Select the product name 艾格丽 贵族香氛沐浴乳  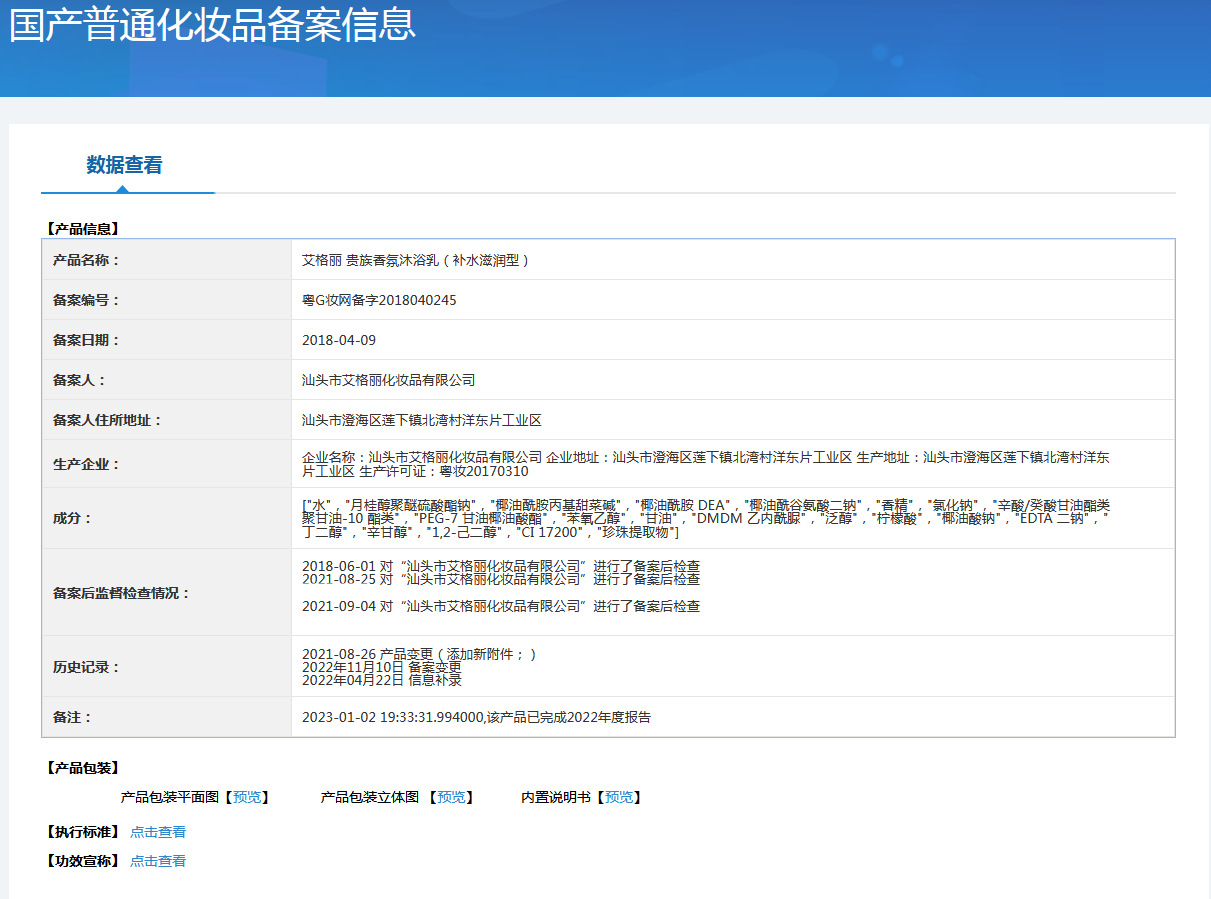[415, 260]
